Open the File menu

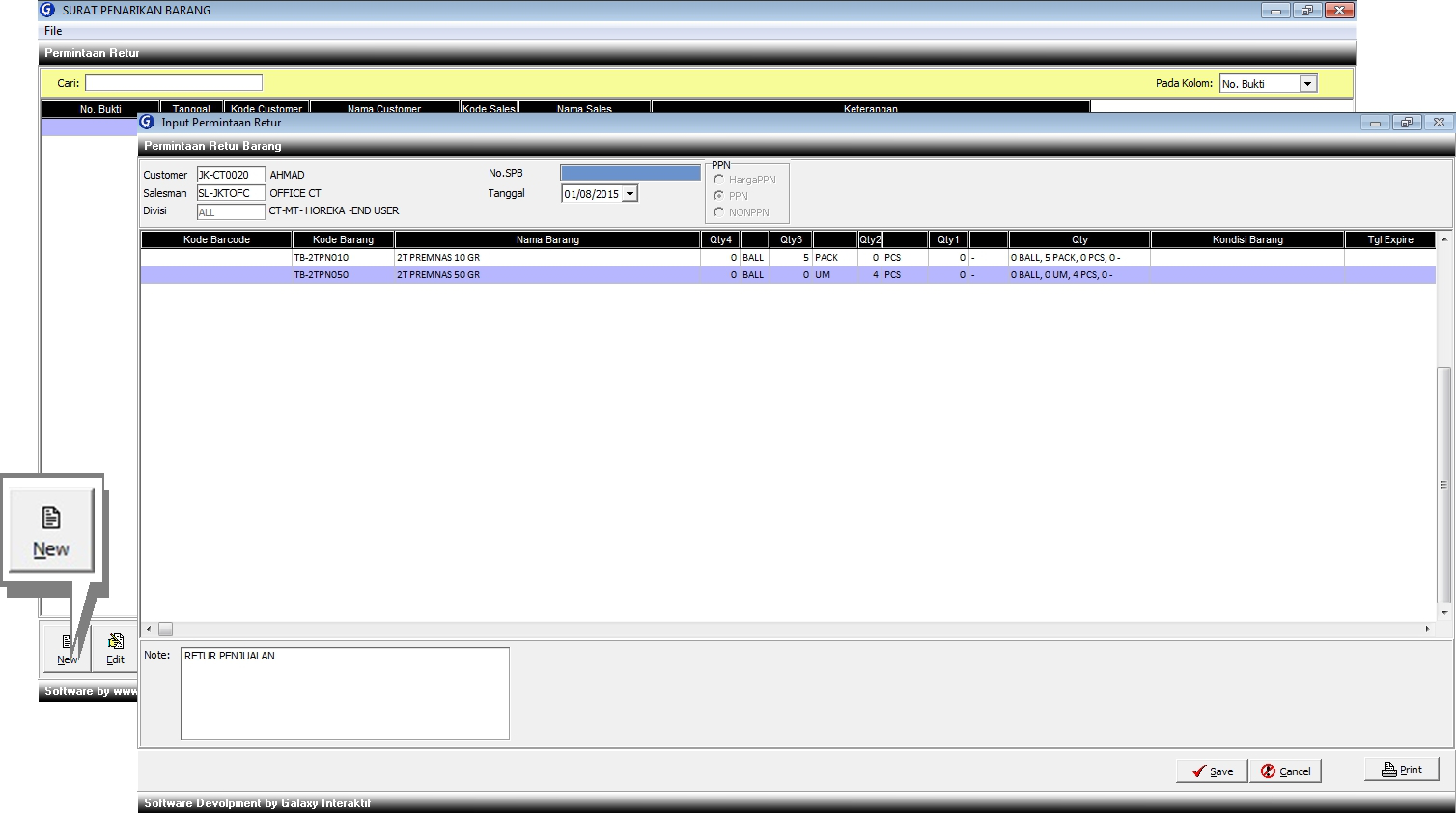click(53, 31)
